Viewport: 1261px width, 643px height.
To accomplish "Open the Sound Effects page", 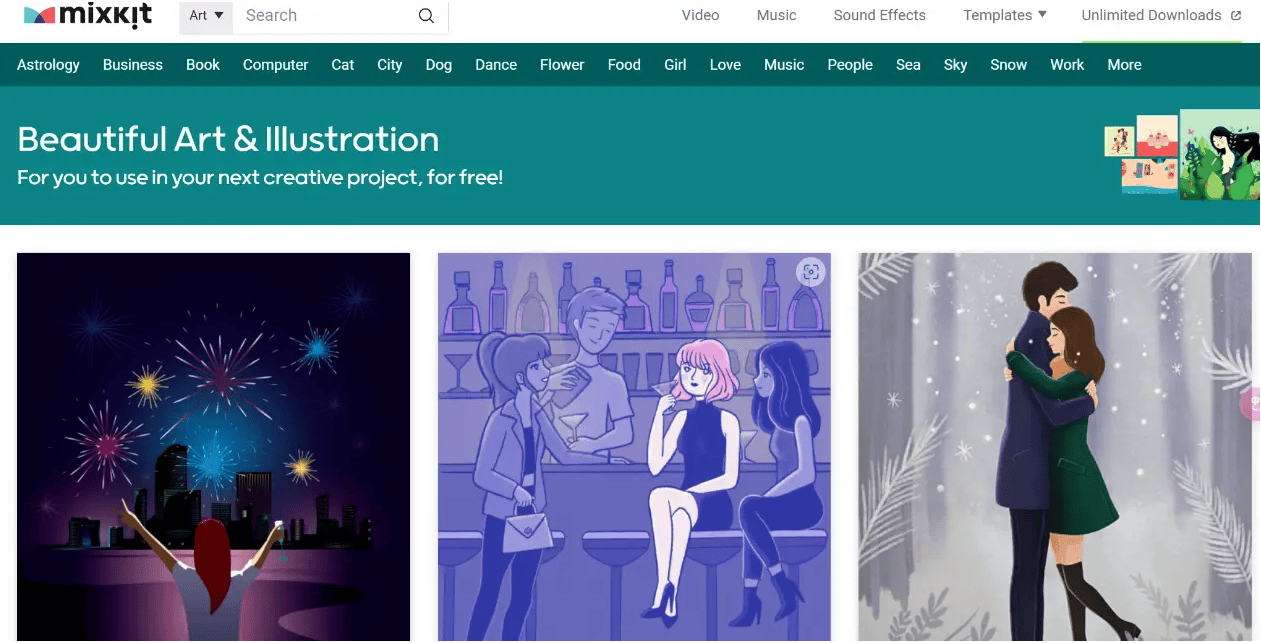I will point(879,15).
